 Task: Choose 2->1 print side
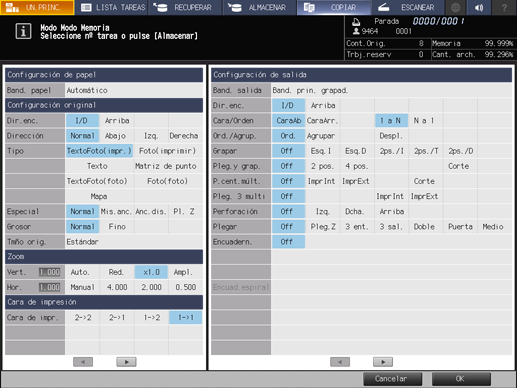117,318
